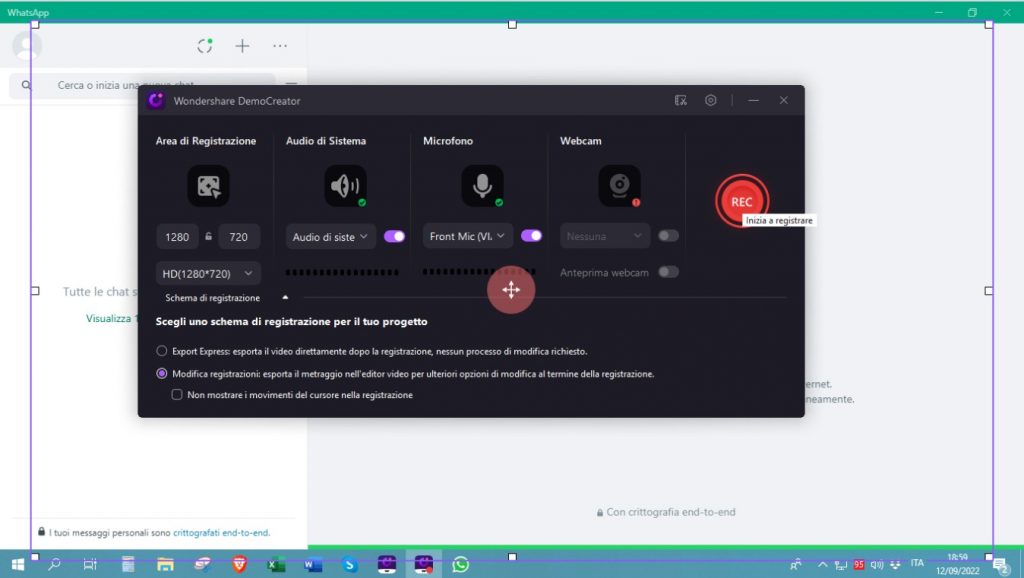Disable the Audio di Sistema toggle
This screenshot has width=1024, height=578.
click(394, 235)
